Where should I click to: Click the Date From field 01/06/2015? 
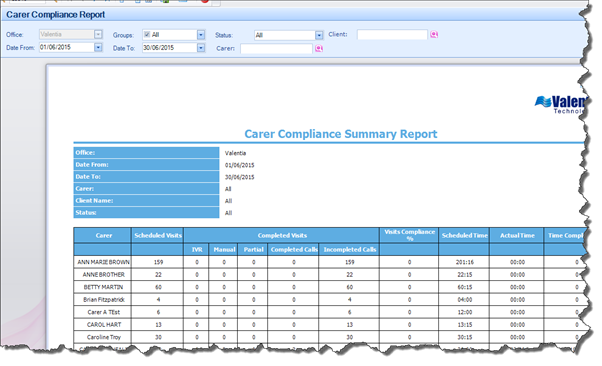point(67,47)
